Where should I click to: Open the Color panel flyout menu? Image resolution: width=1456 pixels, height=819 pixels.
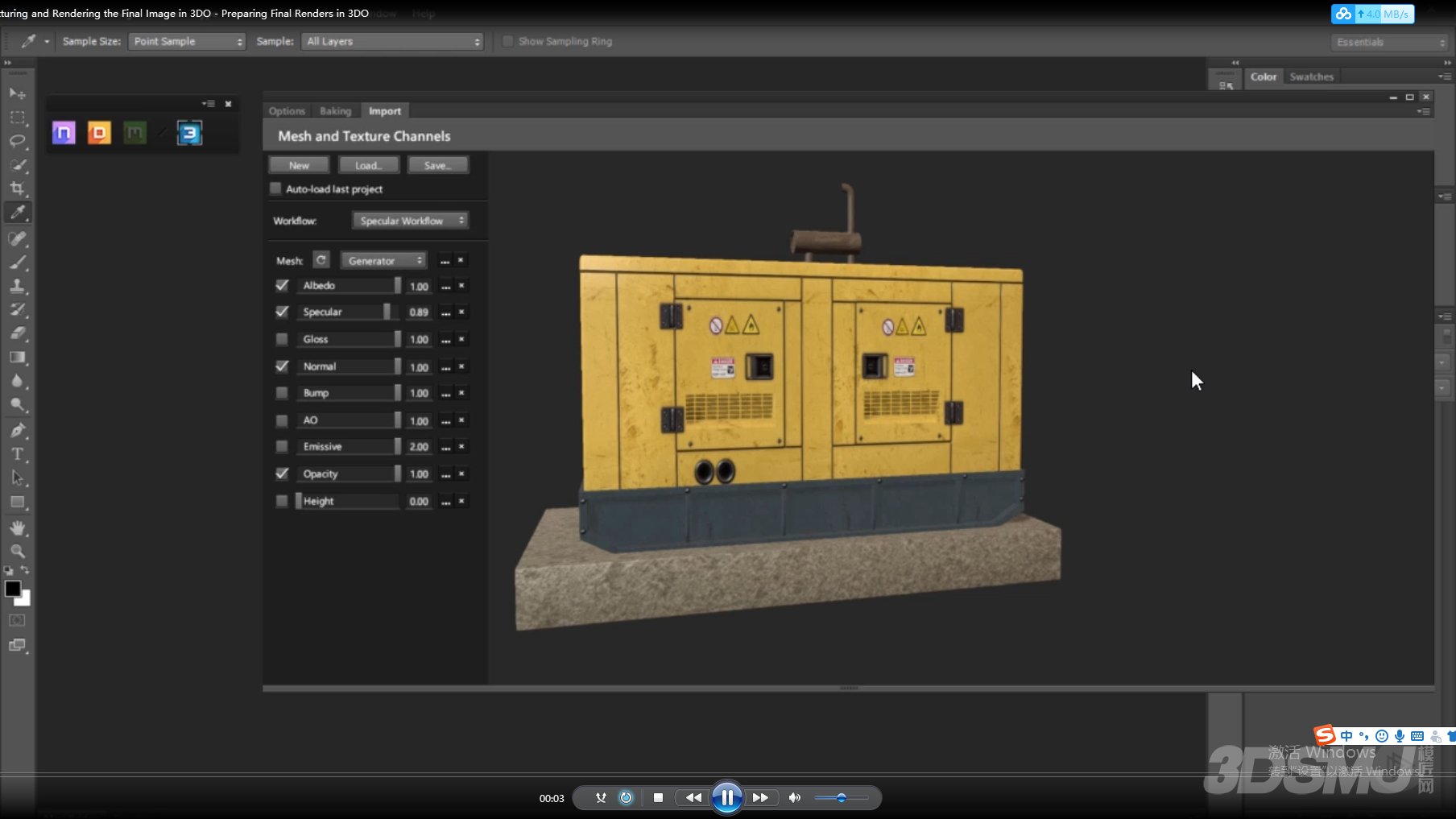(1446, 77)
